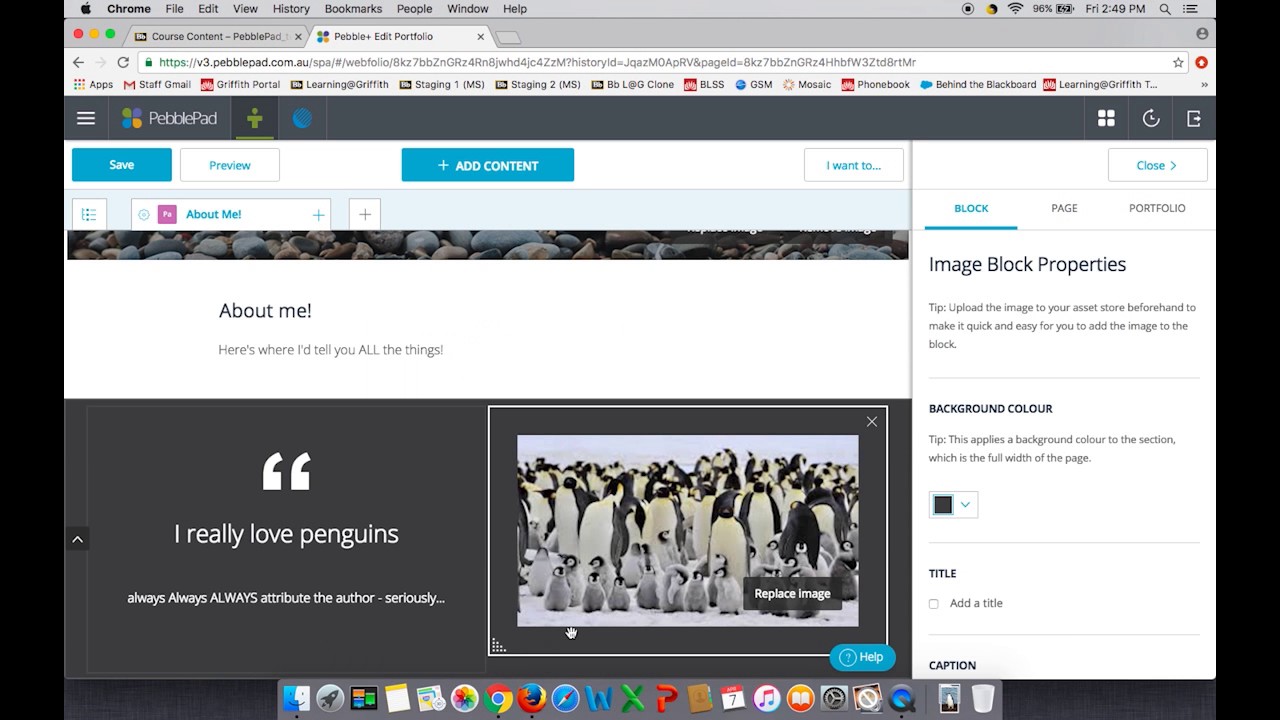Click the Save button
Image resolution: width=1280 pixels, height=720 pixels.
[x=122, y=165]
